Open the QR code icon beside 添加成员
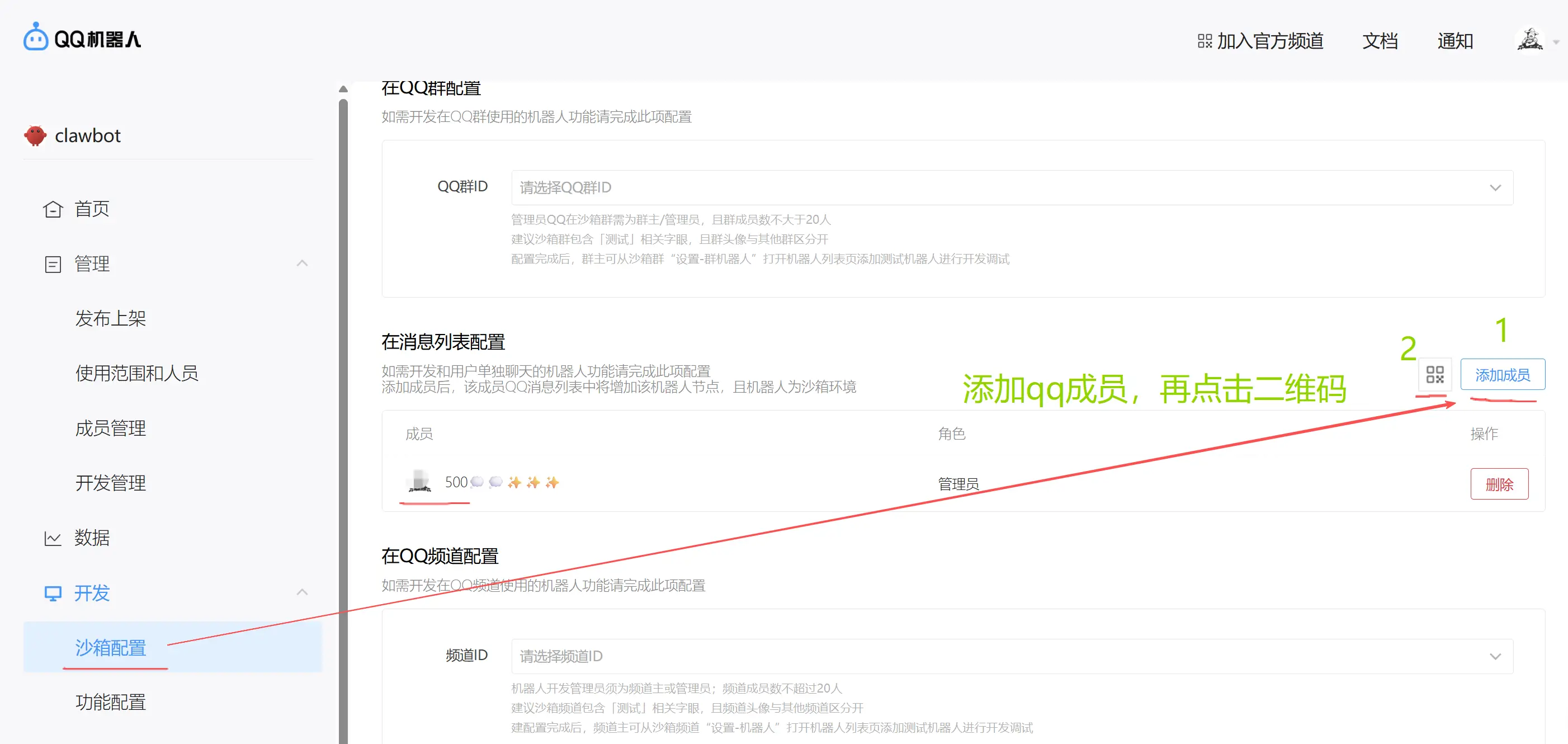Image resolution: width=1568 pixels, height=744 pixels. (1435, 374)
